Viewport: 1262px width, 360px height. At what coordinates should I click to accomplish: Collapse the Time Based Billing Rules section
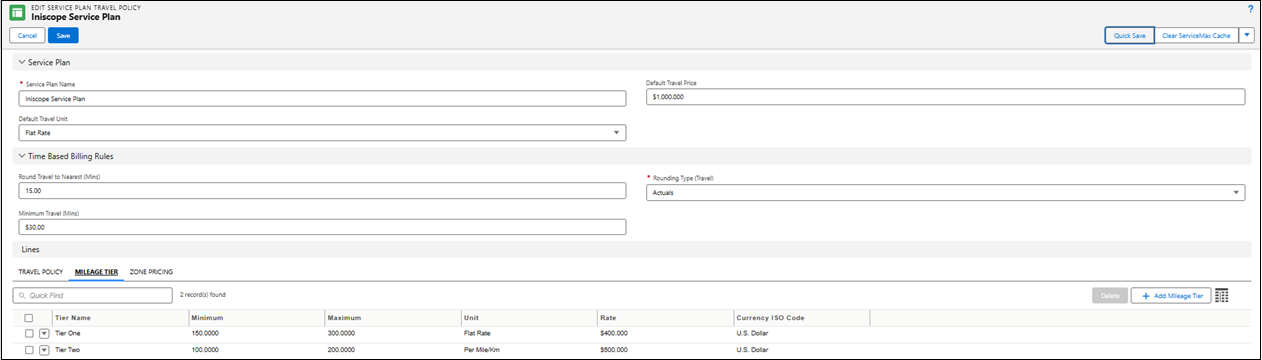pyautogui.click(x=22, y=155)
